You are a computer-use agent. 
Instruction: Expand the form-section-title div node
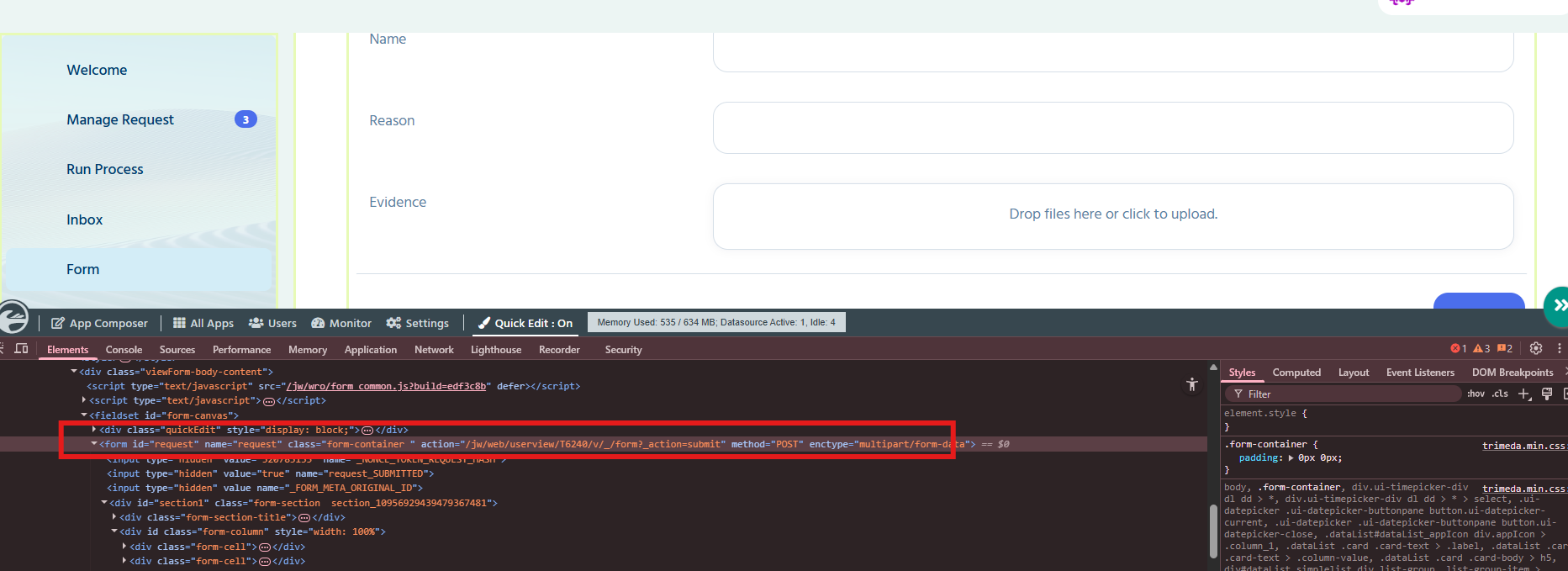coord(114,517)
